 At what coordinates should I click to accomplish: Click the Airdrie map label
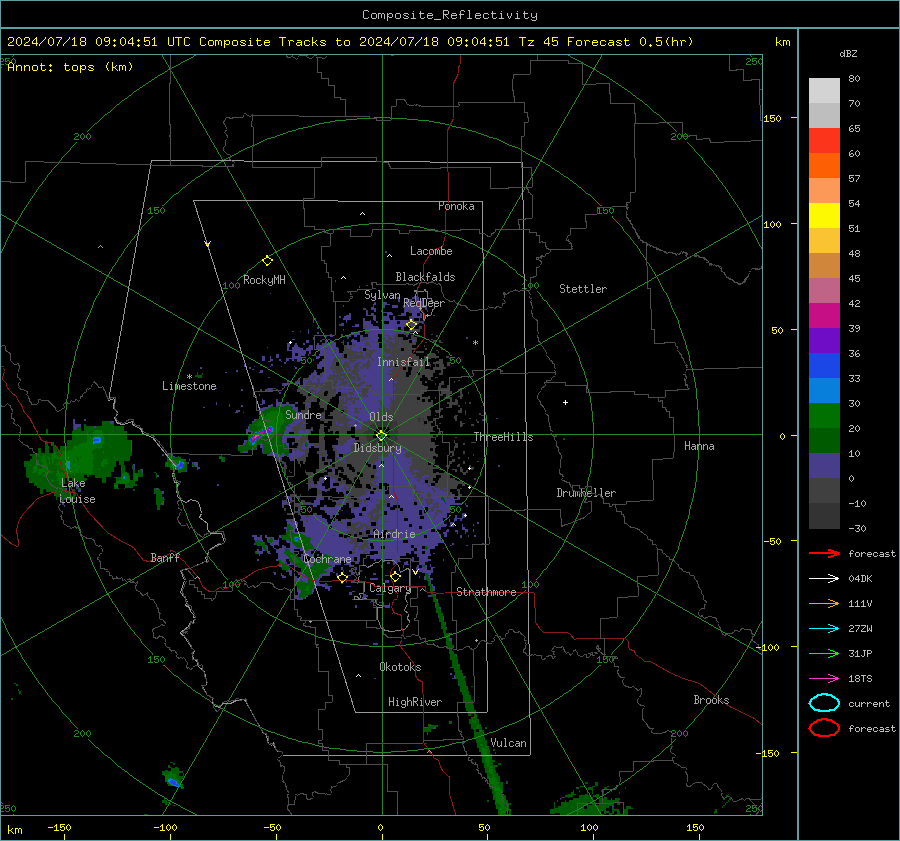click(x=394, y=534)
